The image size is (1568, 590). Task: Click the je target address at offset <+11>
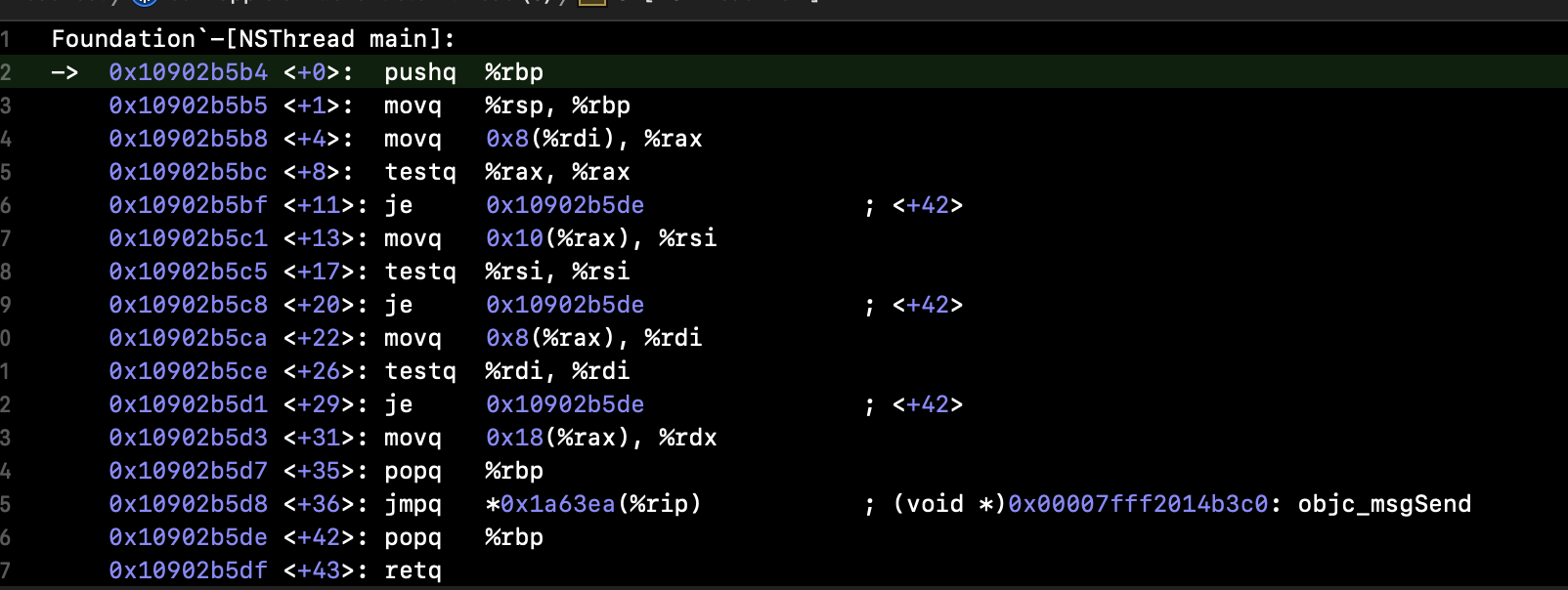click(565, 205)
